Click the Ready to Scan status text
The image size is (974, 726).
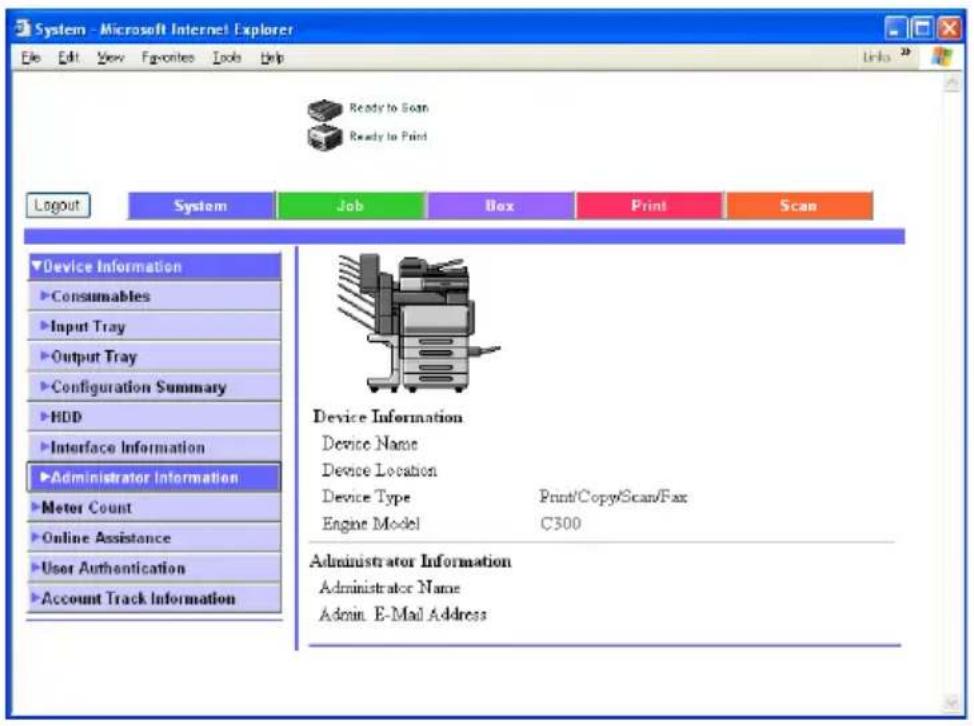[x=389, y=108]
